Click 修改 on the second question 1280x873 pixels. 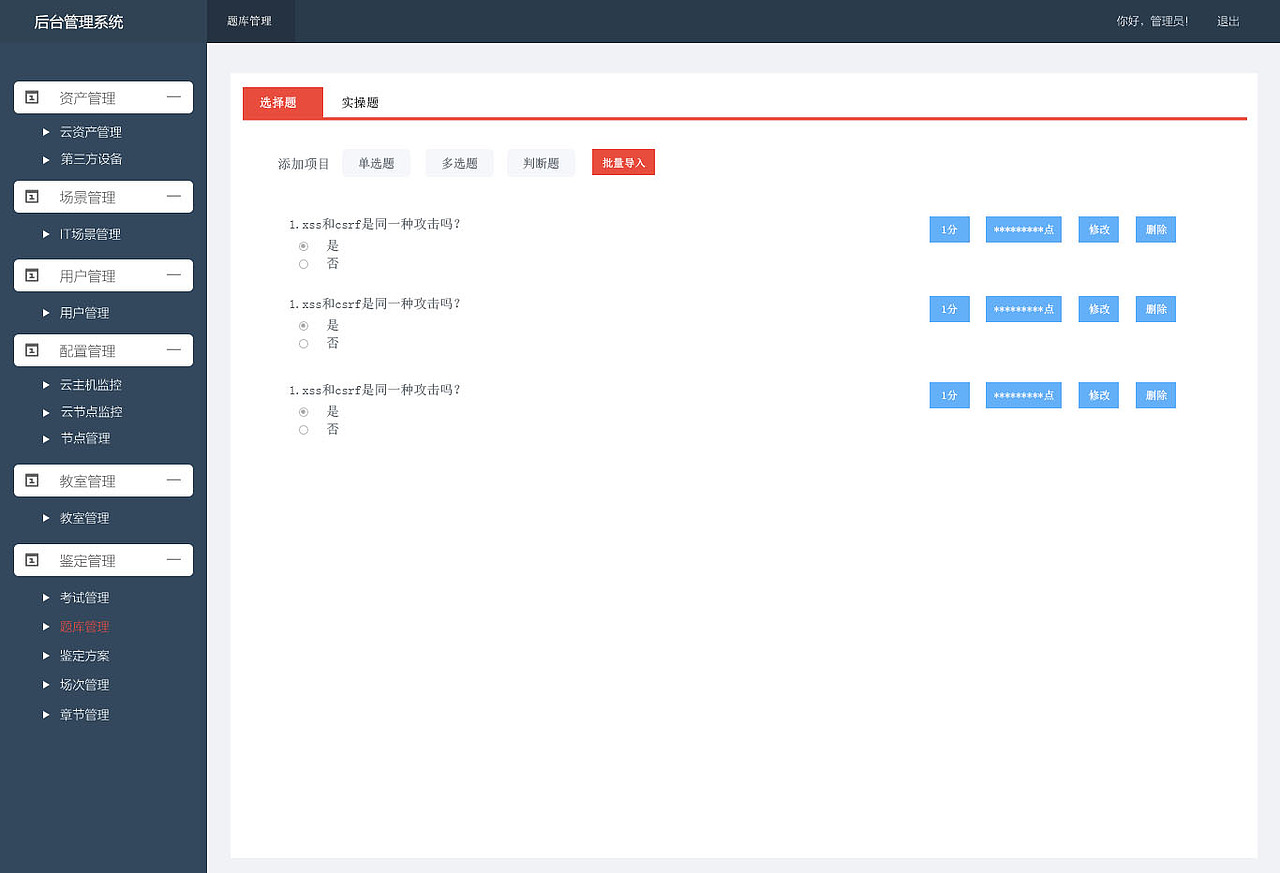1098,309
